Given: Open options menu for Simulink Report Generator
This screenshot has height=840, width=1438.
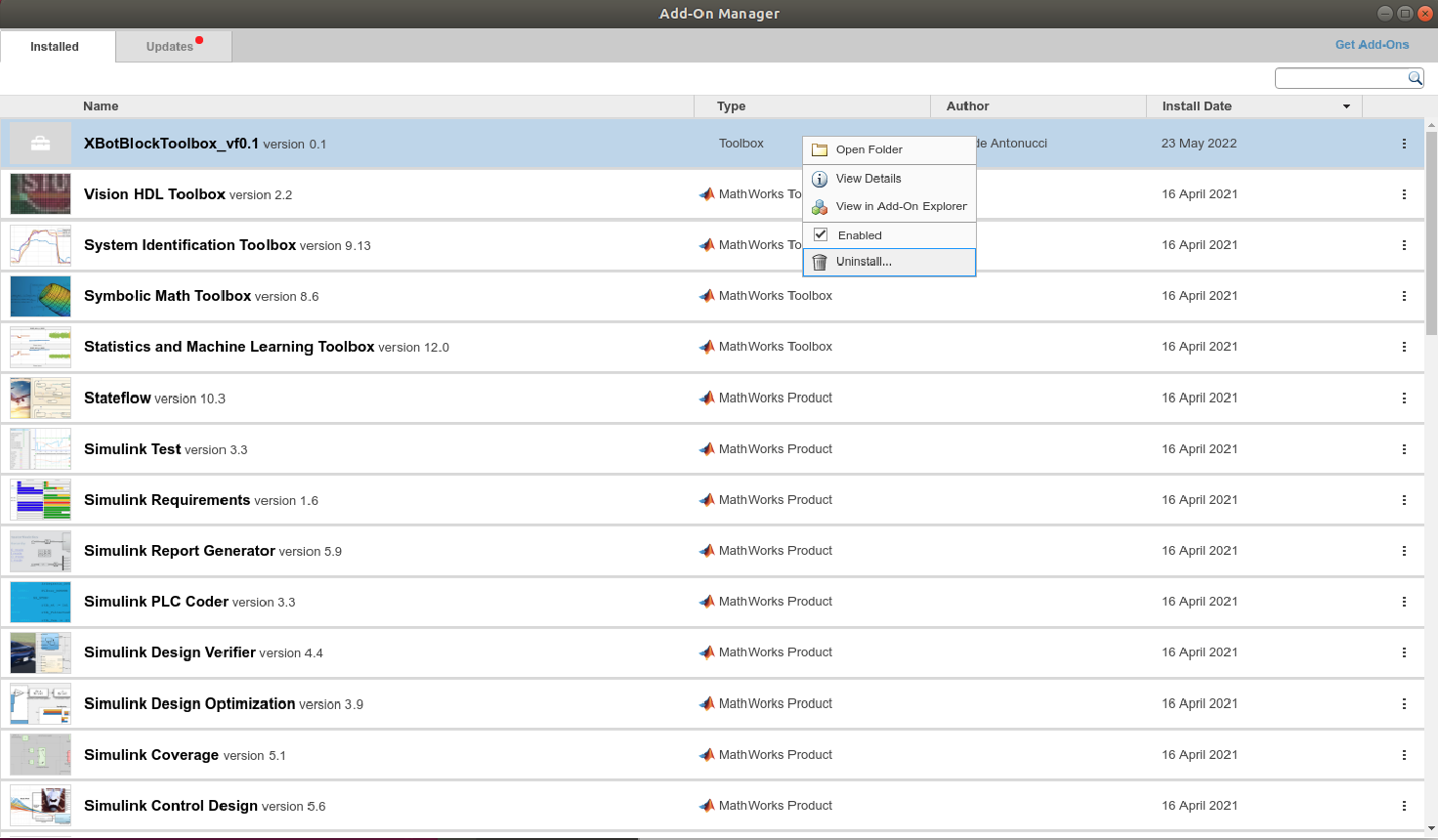Looking at the screenshot, I should click(1404, 551).
